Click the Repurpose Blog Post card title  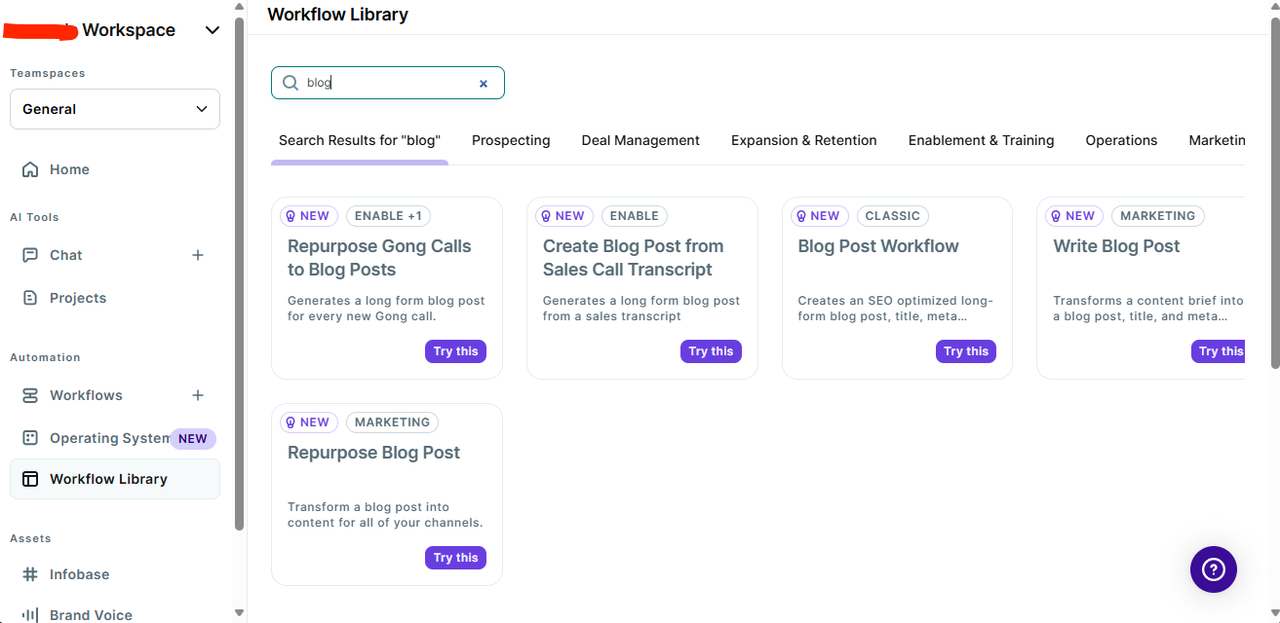point(374,452)
